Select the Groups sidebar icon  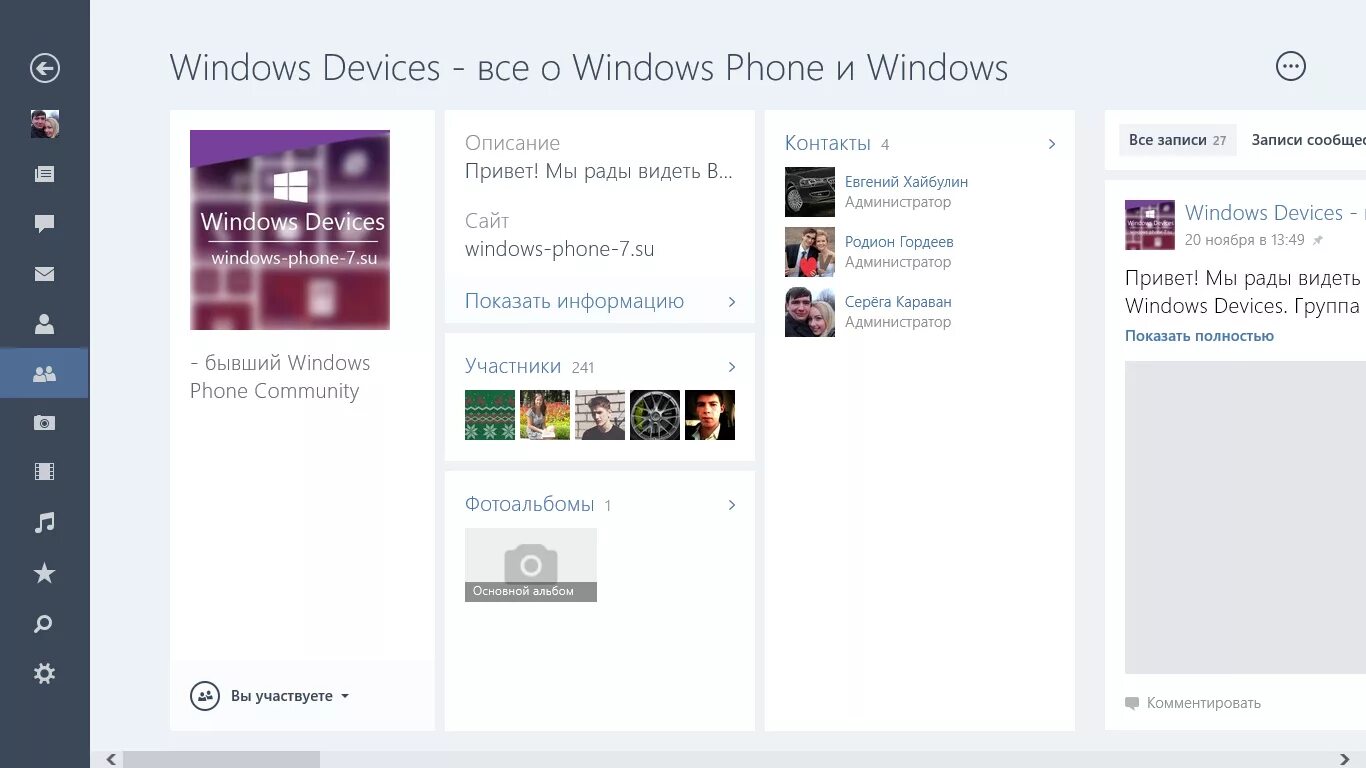click(x=45, y=374)
